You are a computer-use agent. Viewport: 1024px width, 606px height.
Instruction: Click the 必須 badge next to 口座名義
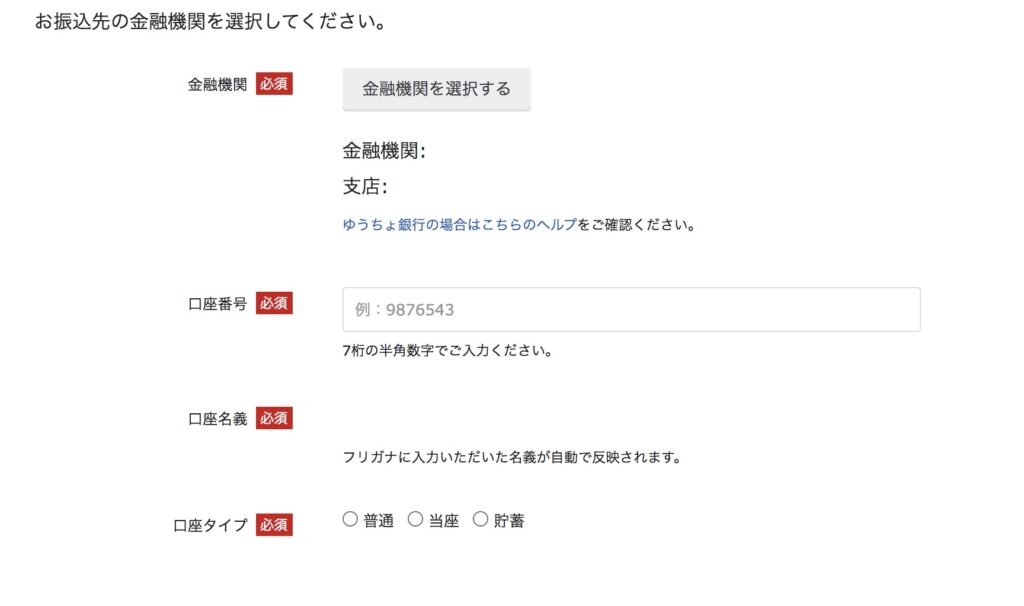(x=274, y=418)
